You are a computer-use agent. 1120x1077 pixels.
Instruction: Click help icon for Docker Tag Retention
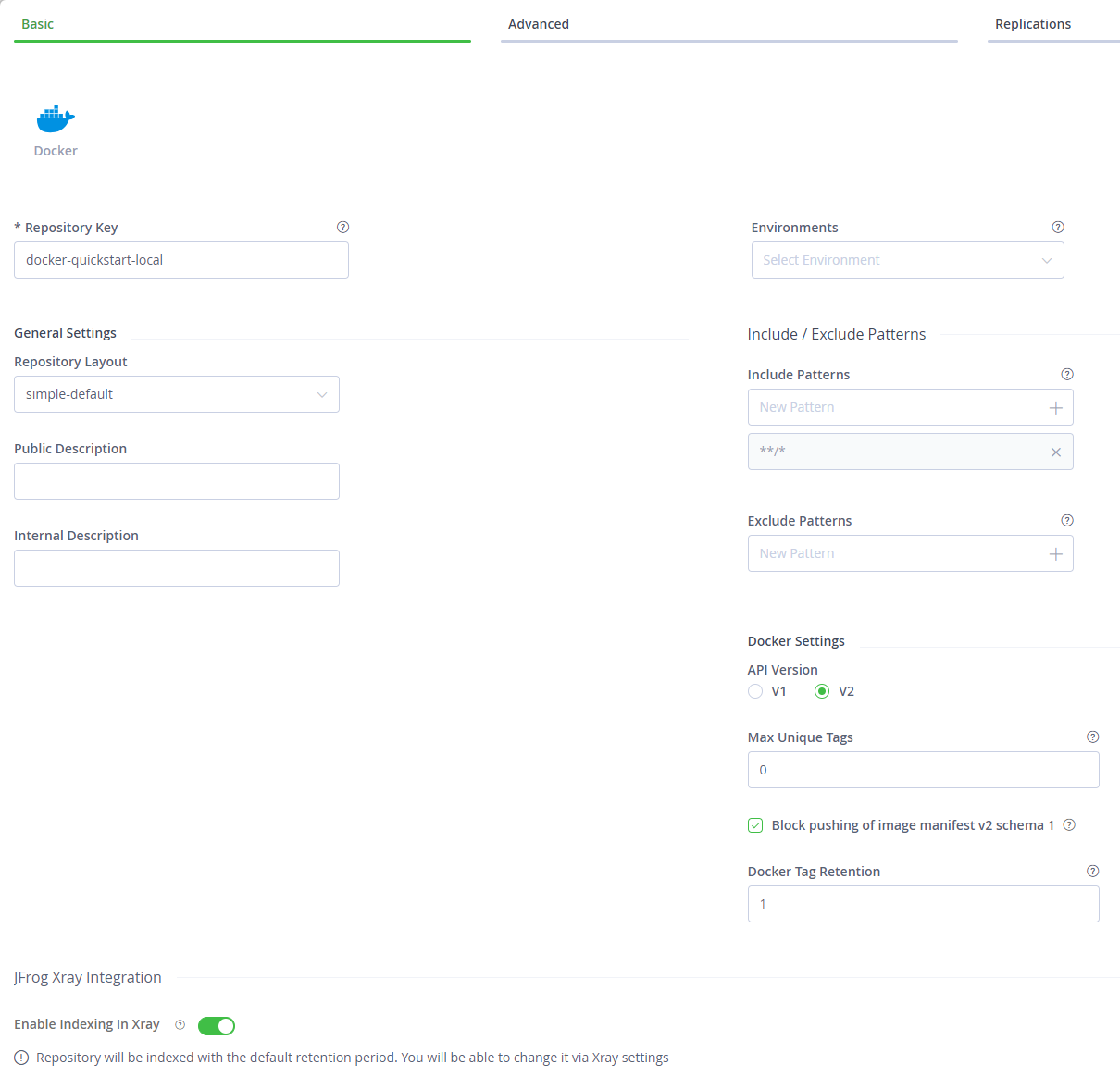point(1093,872)
